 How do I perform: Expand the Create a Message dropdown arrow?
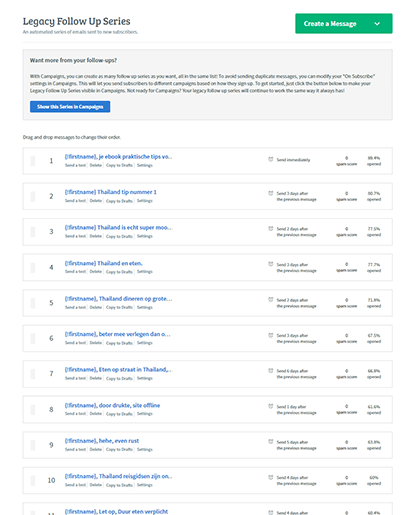(377, 24)
